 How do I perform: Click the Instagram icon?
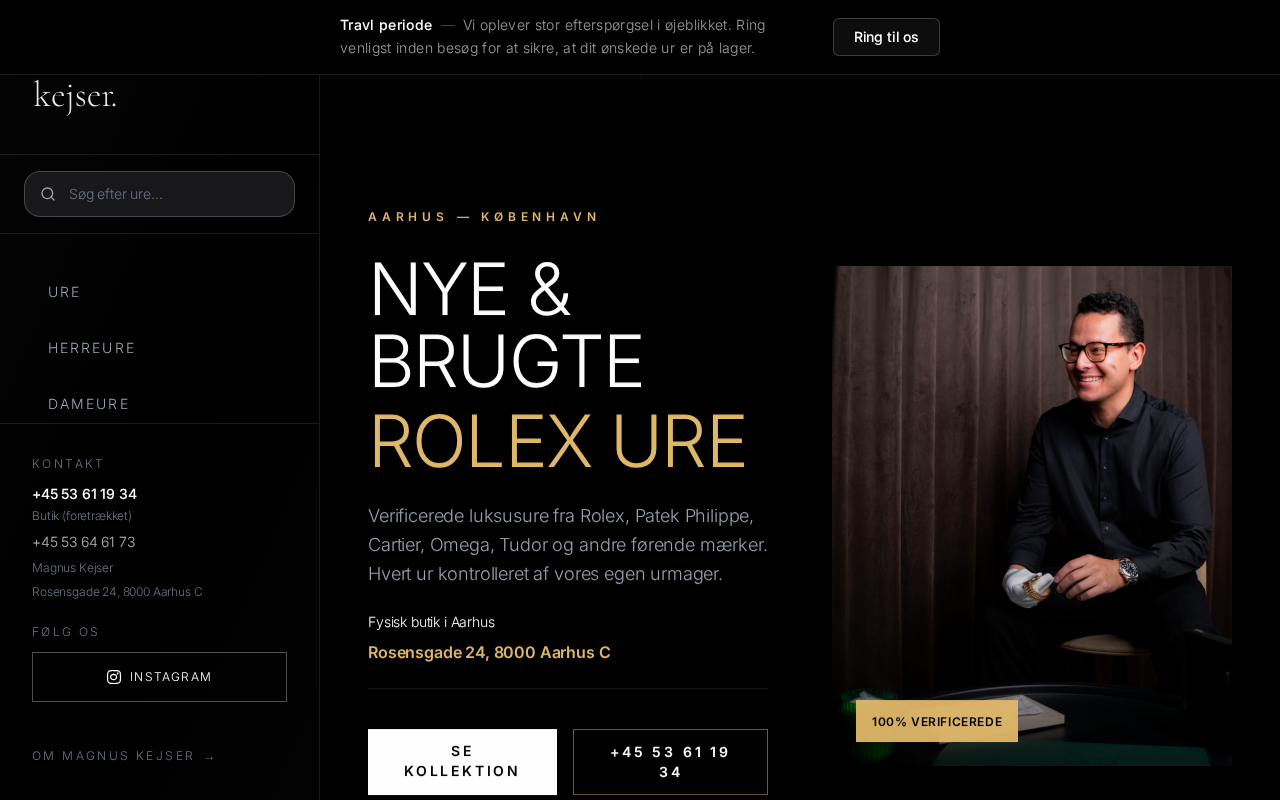[114, 677]
